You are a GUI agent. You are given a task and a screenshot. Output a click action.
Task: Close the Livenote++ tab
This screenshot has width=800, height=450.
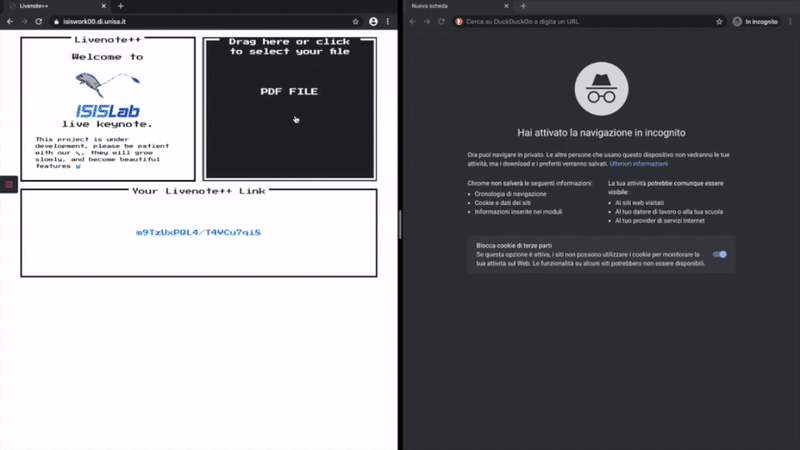pos(104,6)
